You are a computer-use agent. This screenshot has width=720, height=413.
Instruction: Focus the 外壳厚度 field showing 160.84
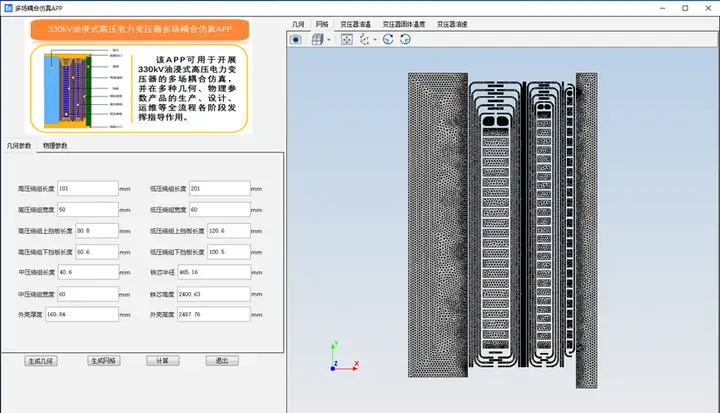(x=82, y=314)
